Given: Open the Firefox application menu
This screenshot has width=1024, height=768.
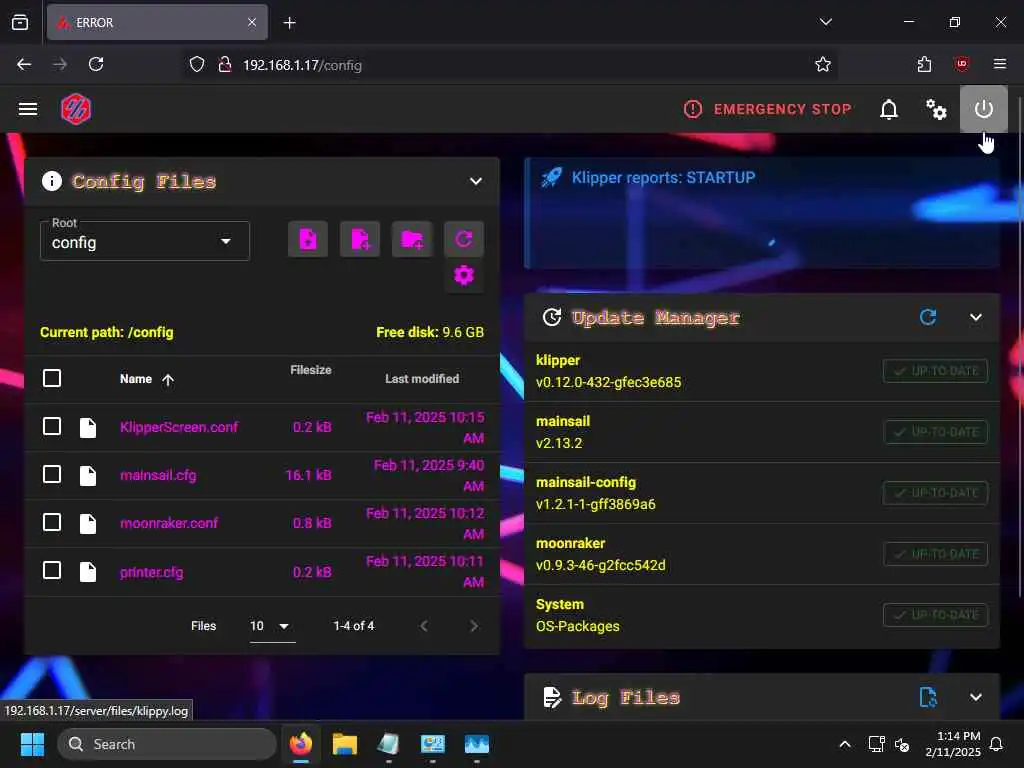Looking at the screenshot, I should click(x=999, y=64).
